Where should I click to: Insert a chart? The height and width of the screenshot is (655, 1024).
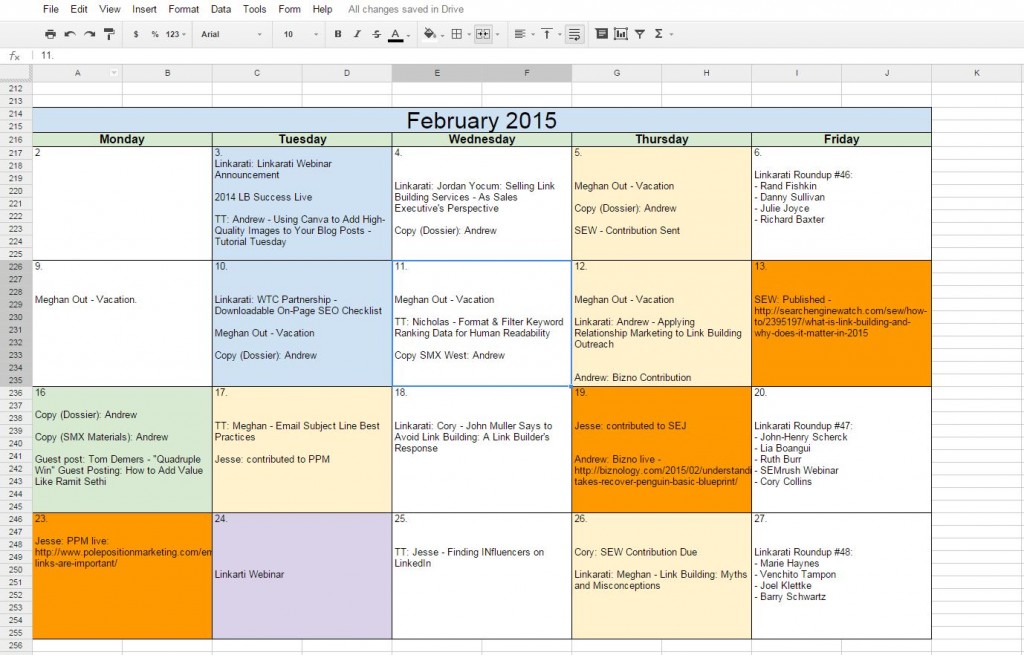(623, 33)
